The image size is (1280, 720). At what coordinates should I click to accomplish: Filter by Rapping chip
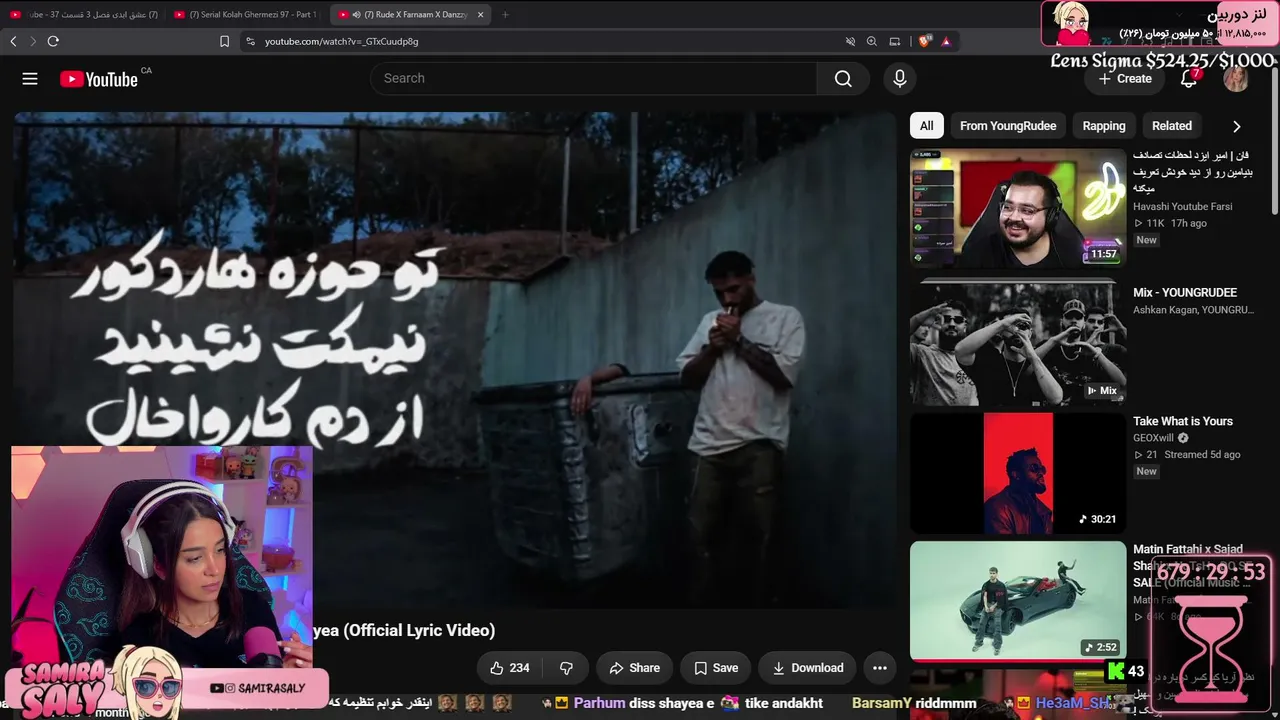point(1104,126)
